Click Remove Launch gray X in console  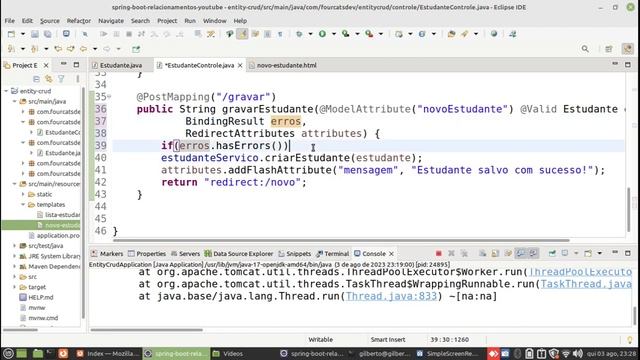[x=451, y=253]
